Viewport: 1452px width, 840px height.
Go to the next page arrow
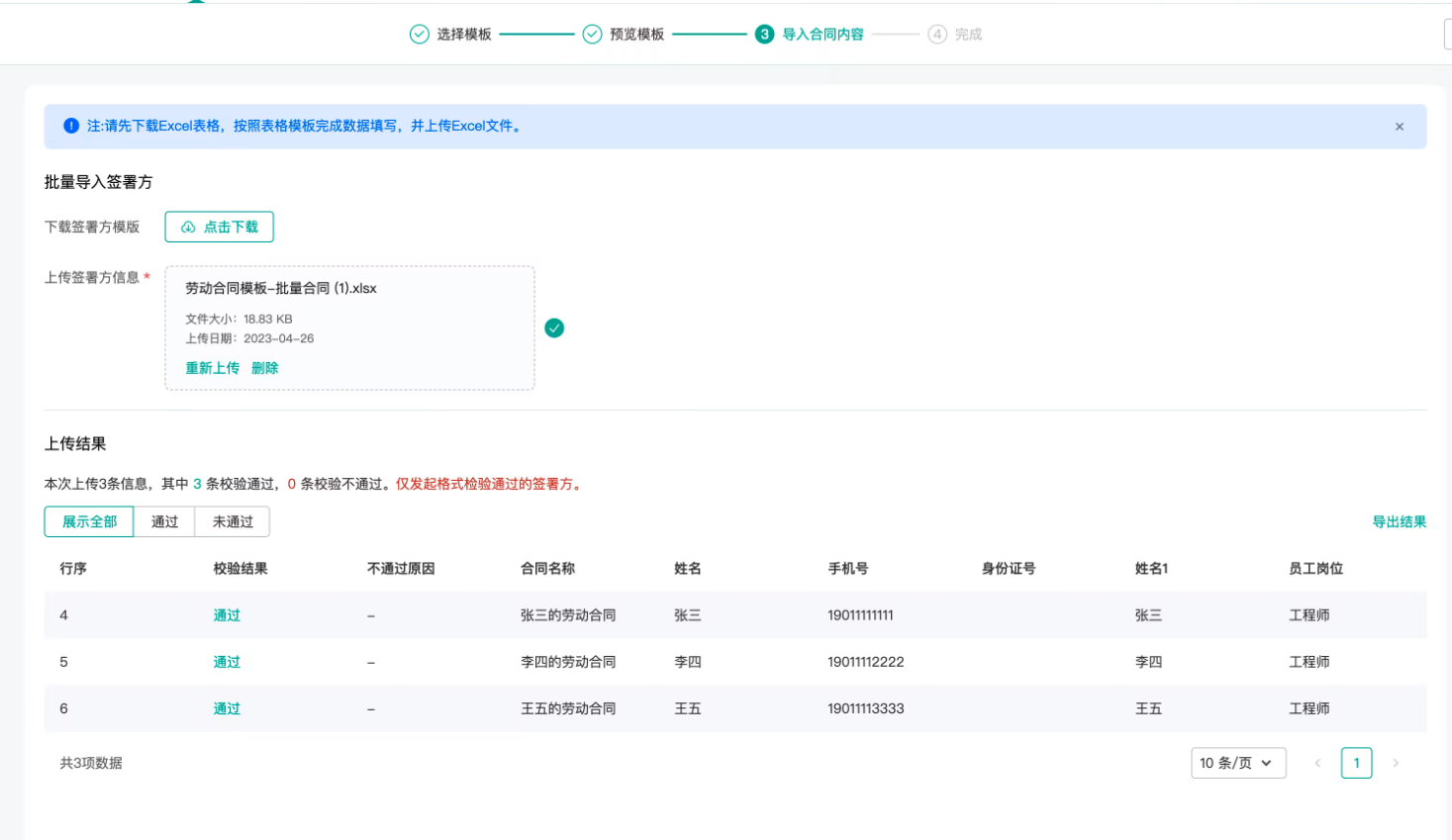pos(1396,763)
